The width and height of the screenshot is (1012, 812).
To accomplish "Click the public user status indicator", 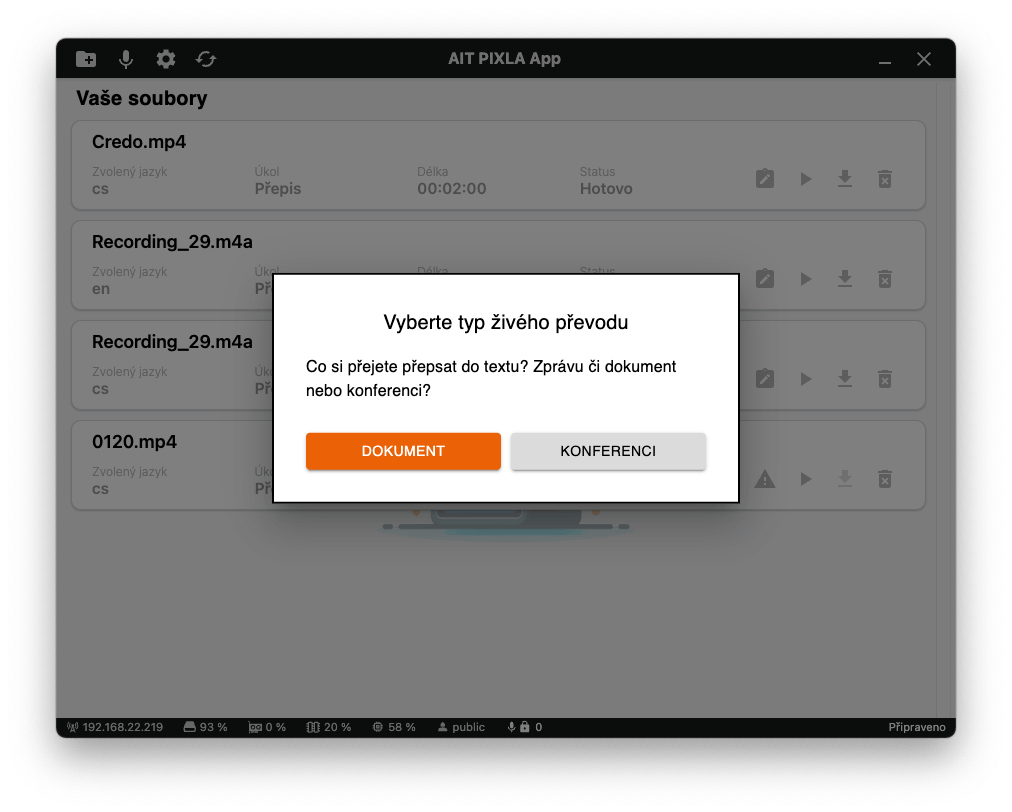I will tap(461, 727).
